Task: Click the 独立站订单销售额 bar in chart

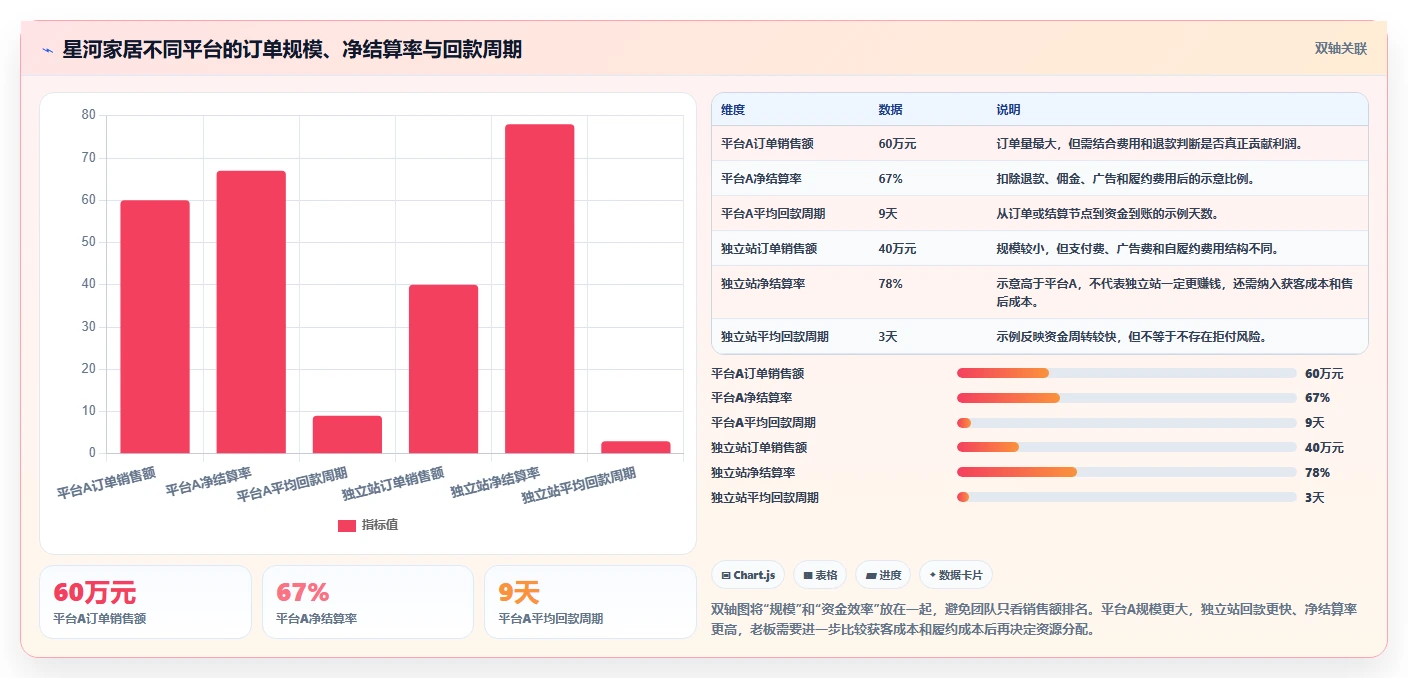Action: click(x=443, y=369)
